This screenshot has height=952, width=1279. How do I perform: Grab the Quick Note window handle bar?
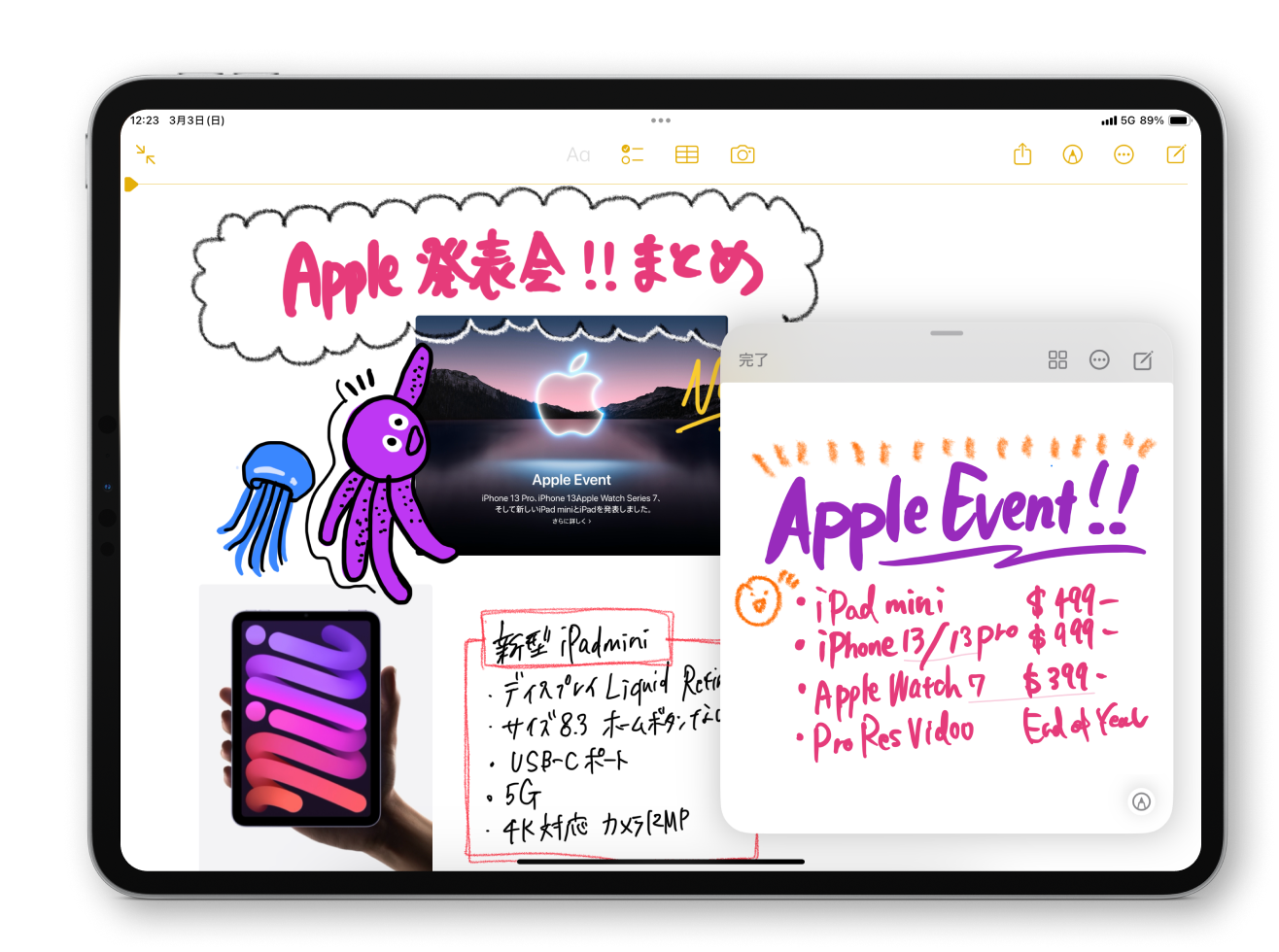pyautogui.click(x=947, y=333)
